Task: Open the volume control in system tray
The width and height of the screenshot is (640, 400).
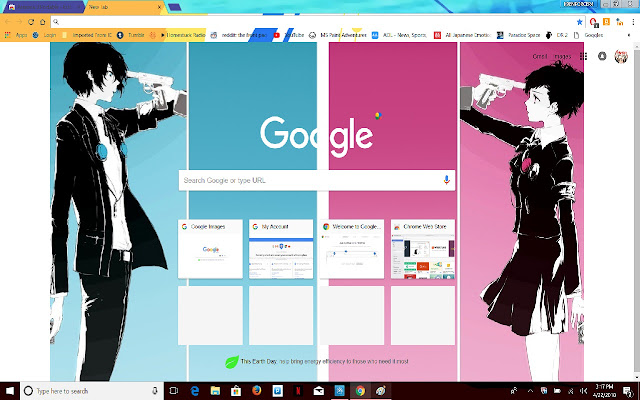Action: (583, 391)
